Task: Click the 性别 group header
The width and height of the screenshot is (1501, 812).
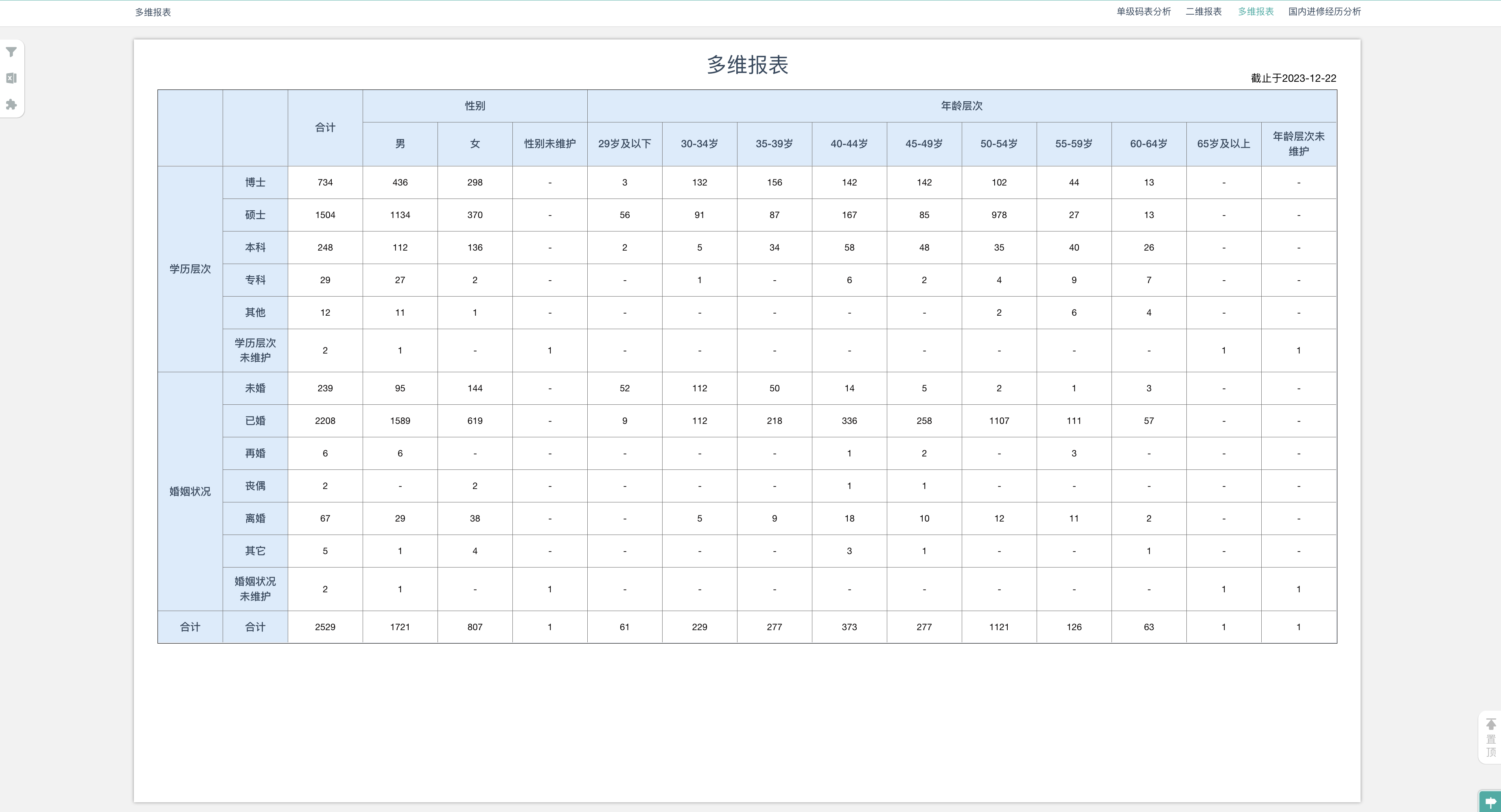Action: [x=475, y=106]
